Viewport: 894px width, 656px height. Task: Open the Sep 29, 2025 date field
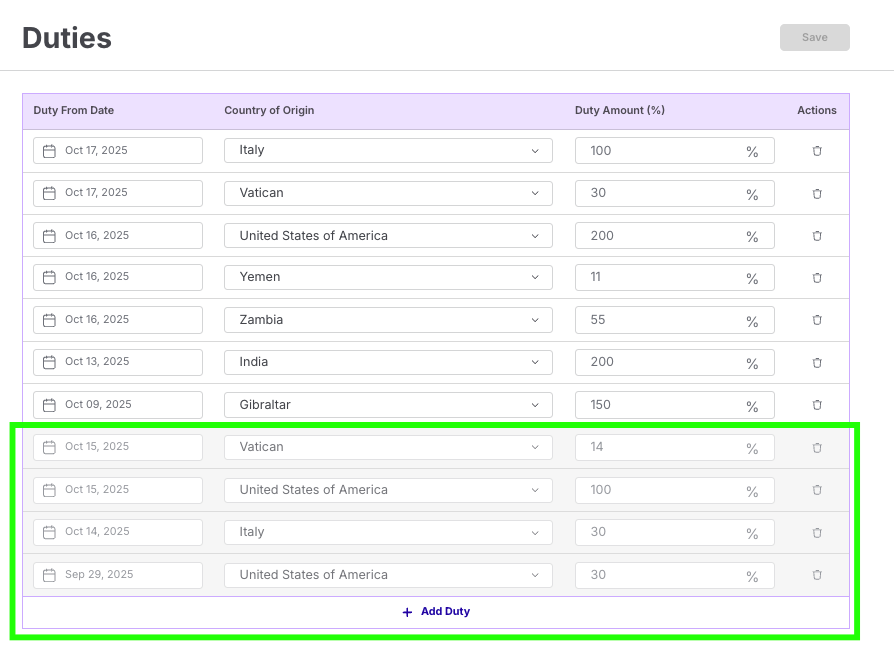click(118, 575)
